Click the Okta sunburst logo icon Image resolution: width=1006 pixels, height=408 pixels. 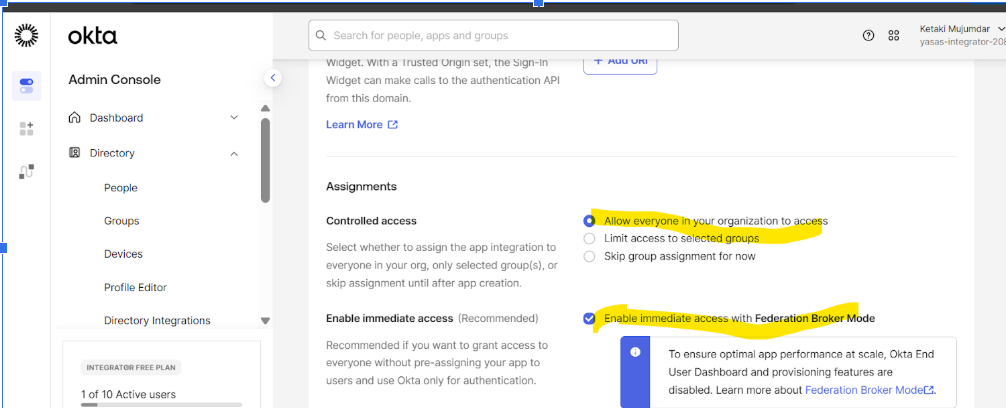[26, 36]
